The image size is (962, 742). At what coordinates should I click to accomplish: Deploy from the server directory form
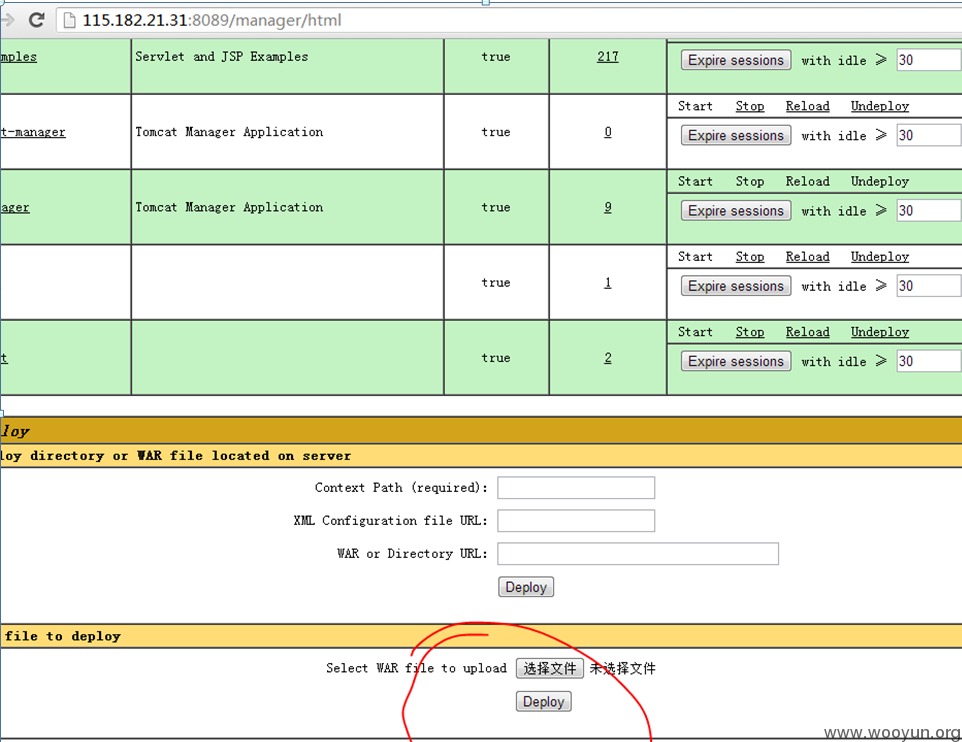point(526,587)
